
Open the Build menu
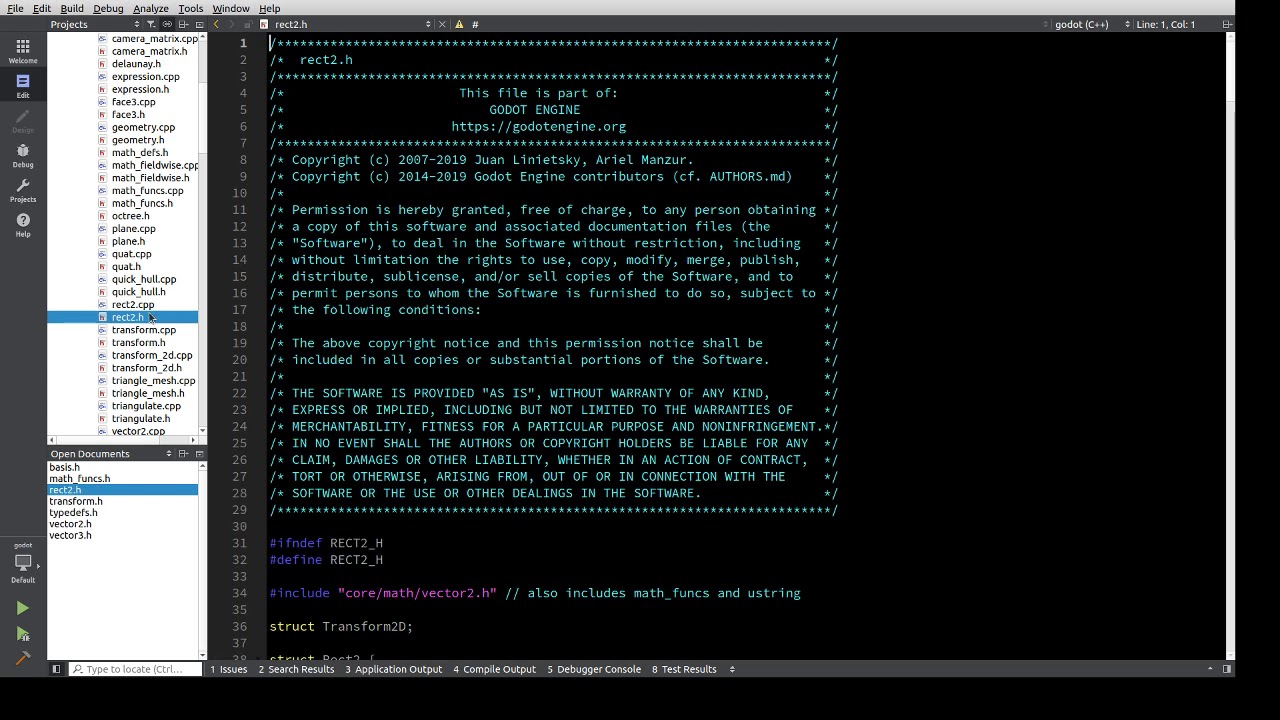[72, 8]
